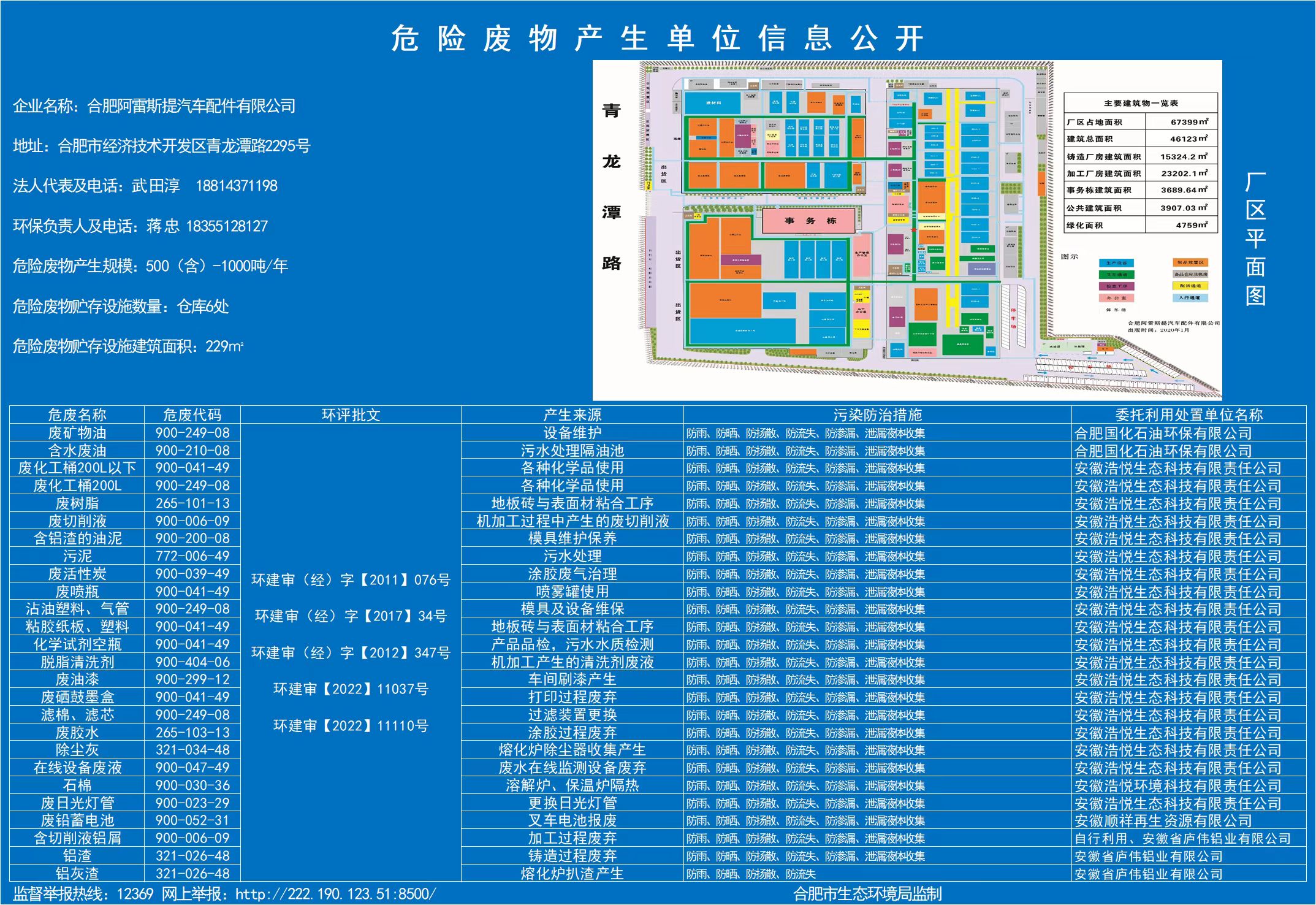Click the 委托利用处置单位名称 column header
The image size is (1316, 905).
pos(1189,415)
